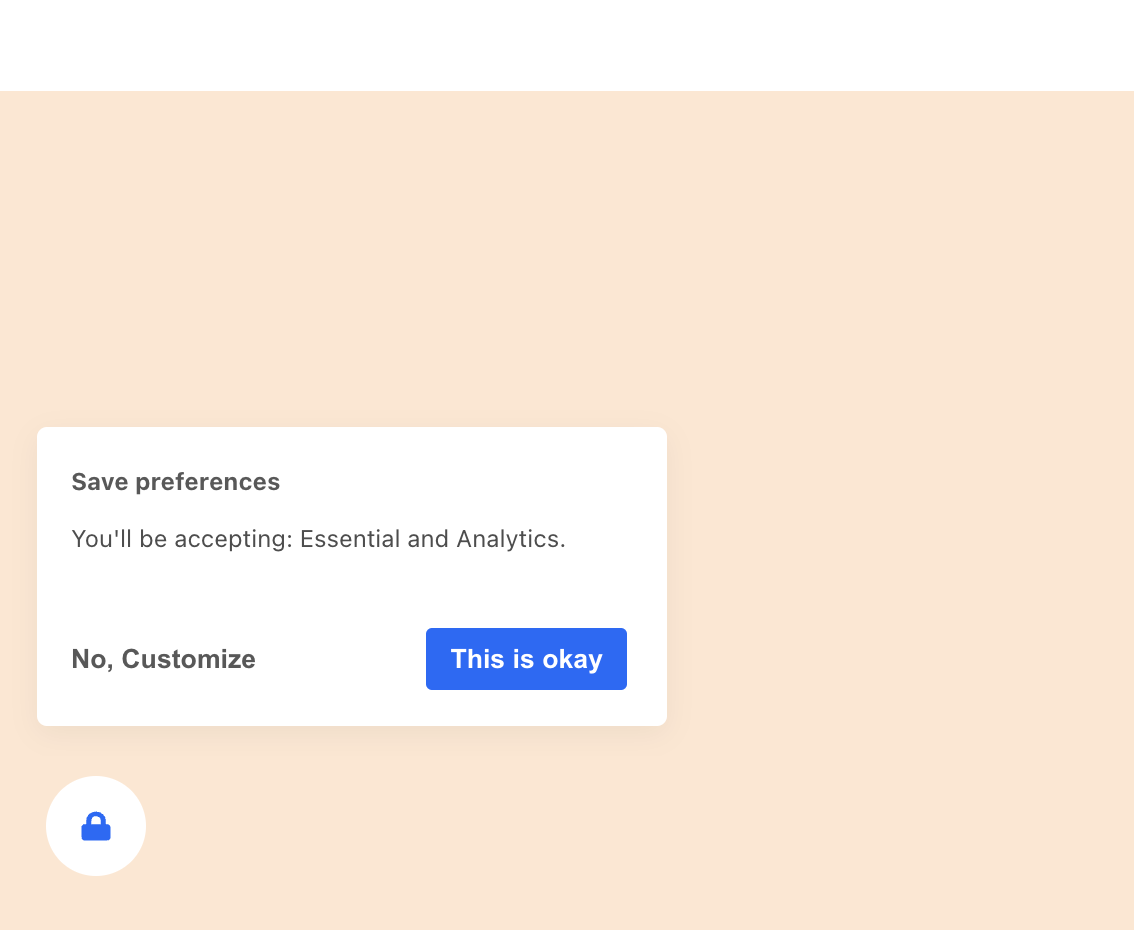Click the word 'preferences' in dialog title
The image size is (1134, 930).
[207, 482]
